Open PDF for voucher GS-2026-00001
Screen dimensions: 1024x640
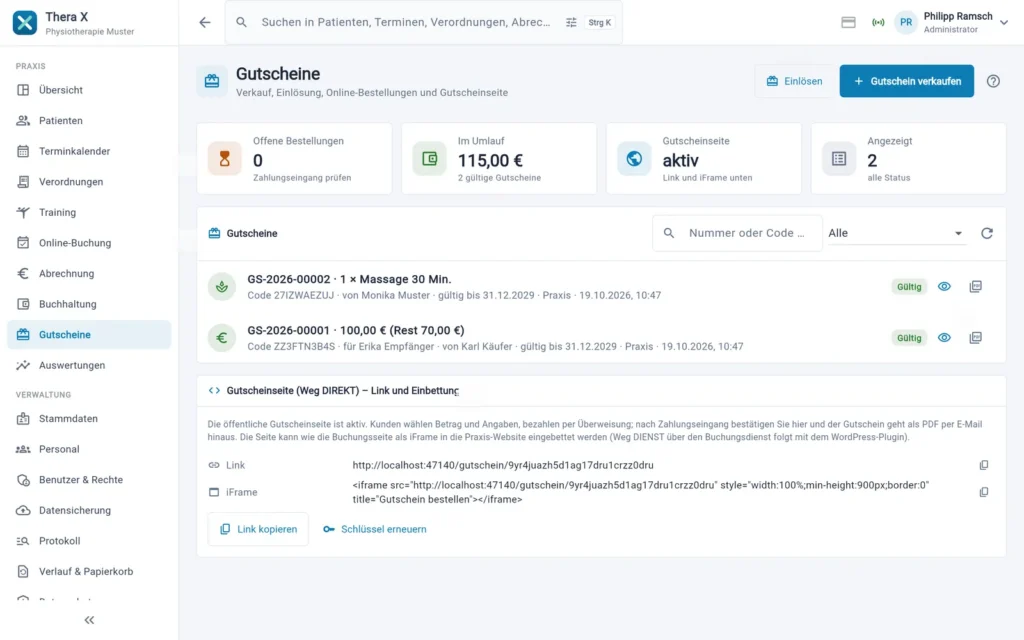pyautogui.click(x=975, y=338)
